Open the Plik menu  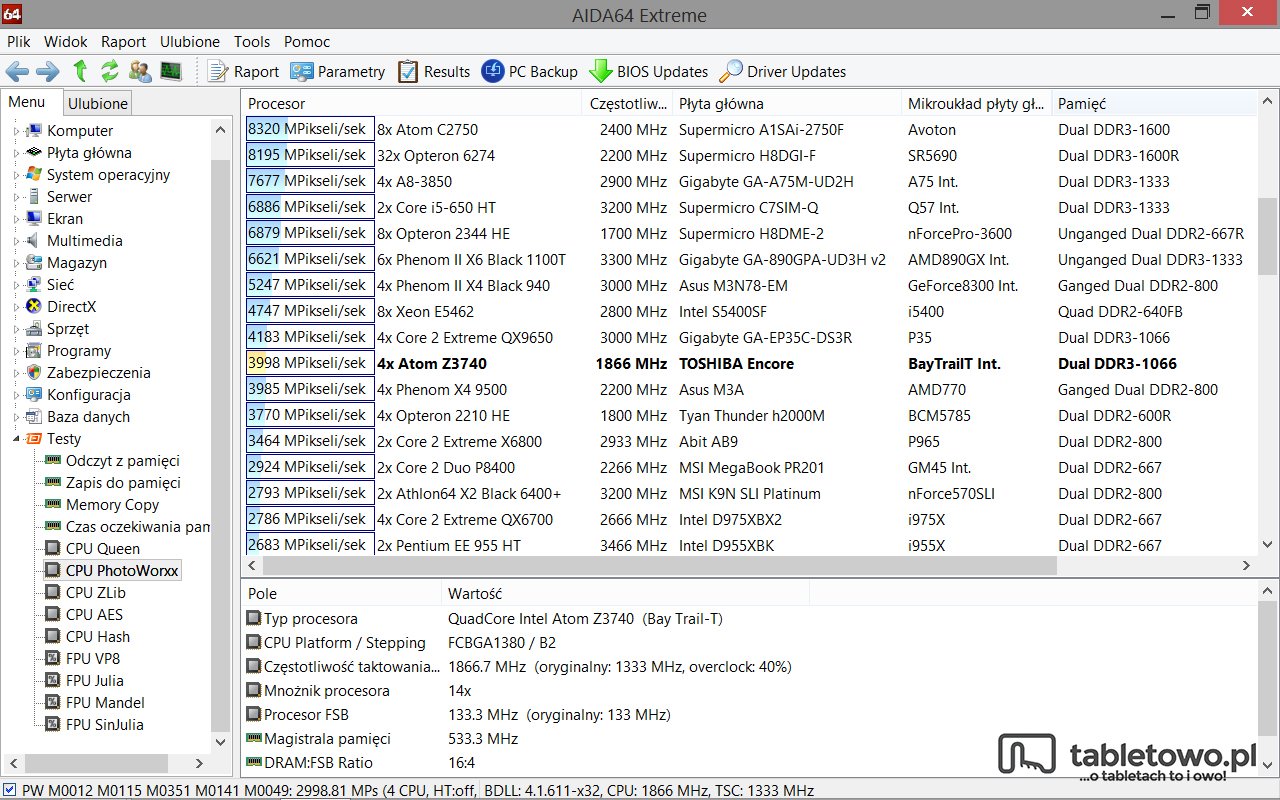(x=18, y=41)
